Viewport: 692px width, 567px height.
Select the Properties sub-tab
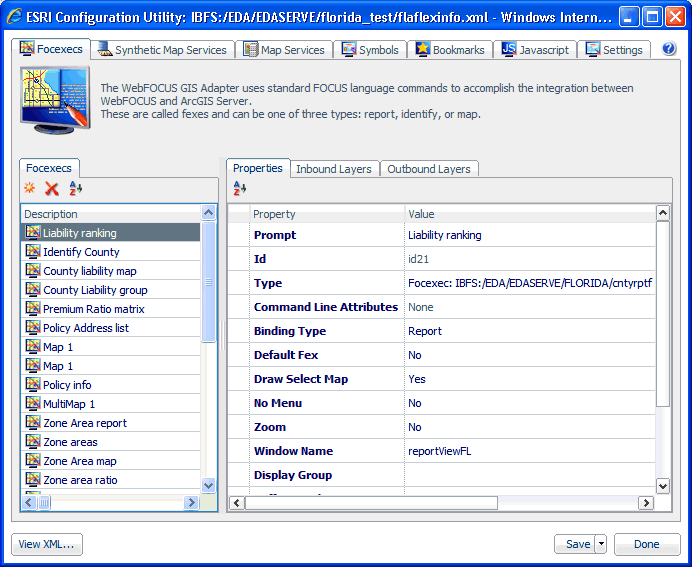pos(258,168)
